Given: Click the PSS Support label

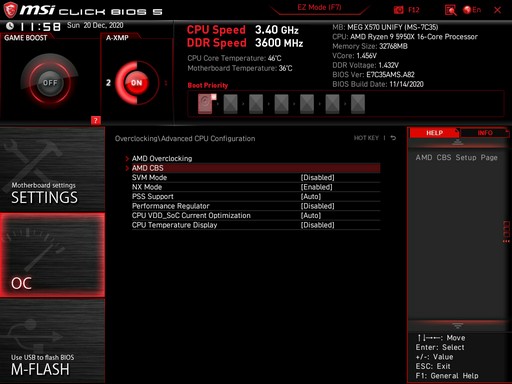Looking at the screenshot, I should tap(153, 196).
